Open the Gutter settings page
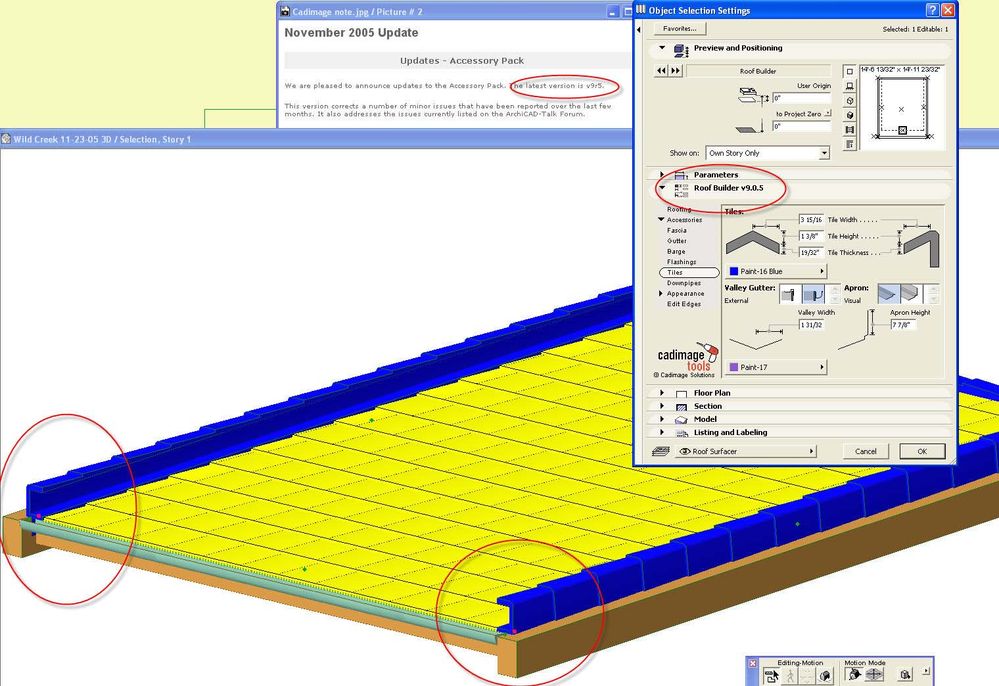The height and width of the screenshot is (686, 999). coord(677,241)
